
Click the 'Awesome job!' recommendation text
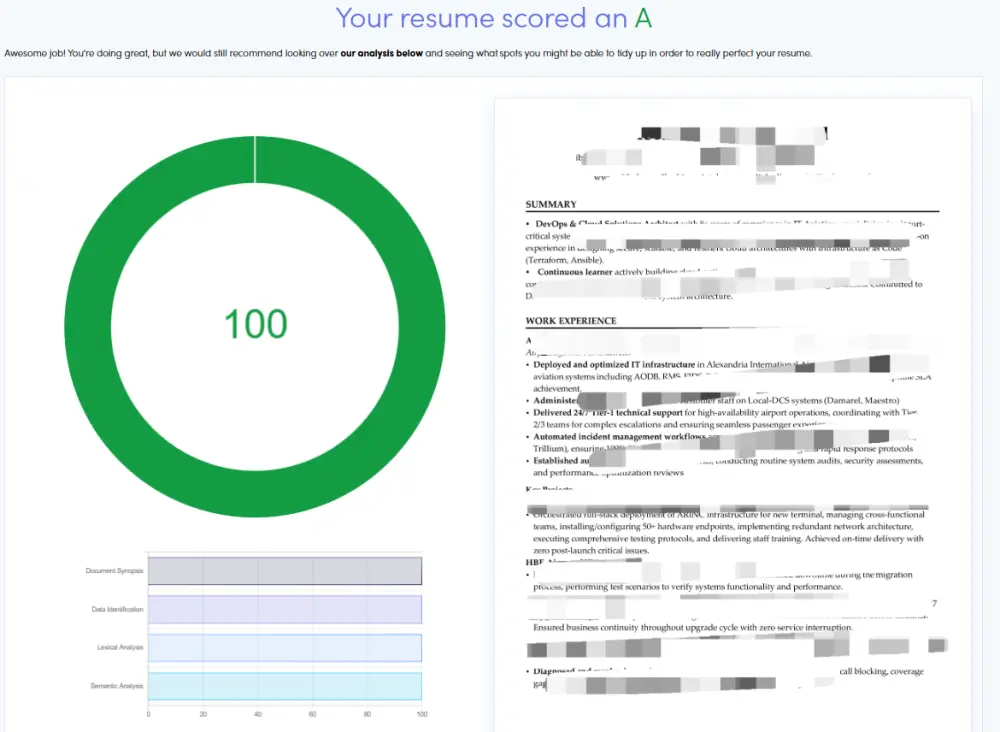point(408,54)
